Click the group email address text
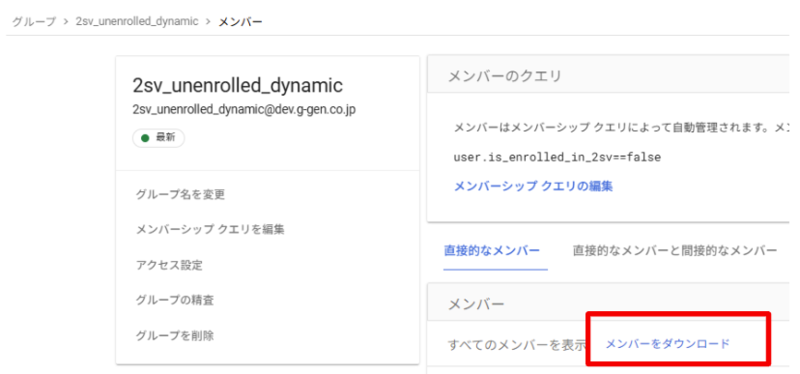Viewport: 800px width, 374px height. (x=244, y=110)
